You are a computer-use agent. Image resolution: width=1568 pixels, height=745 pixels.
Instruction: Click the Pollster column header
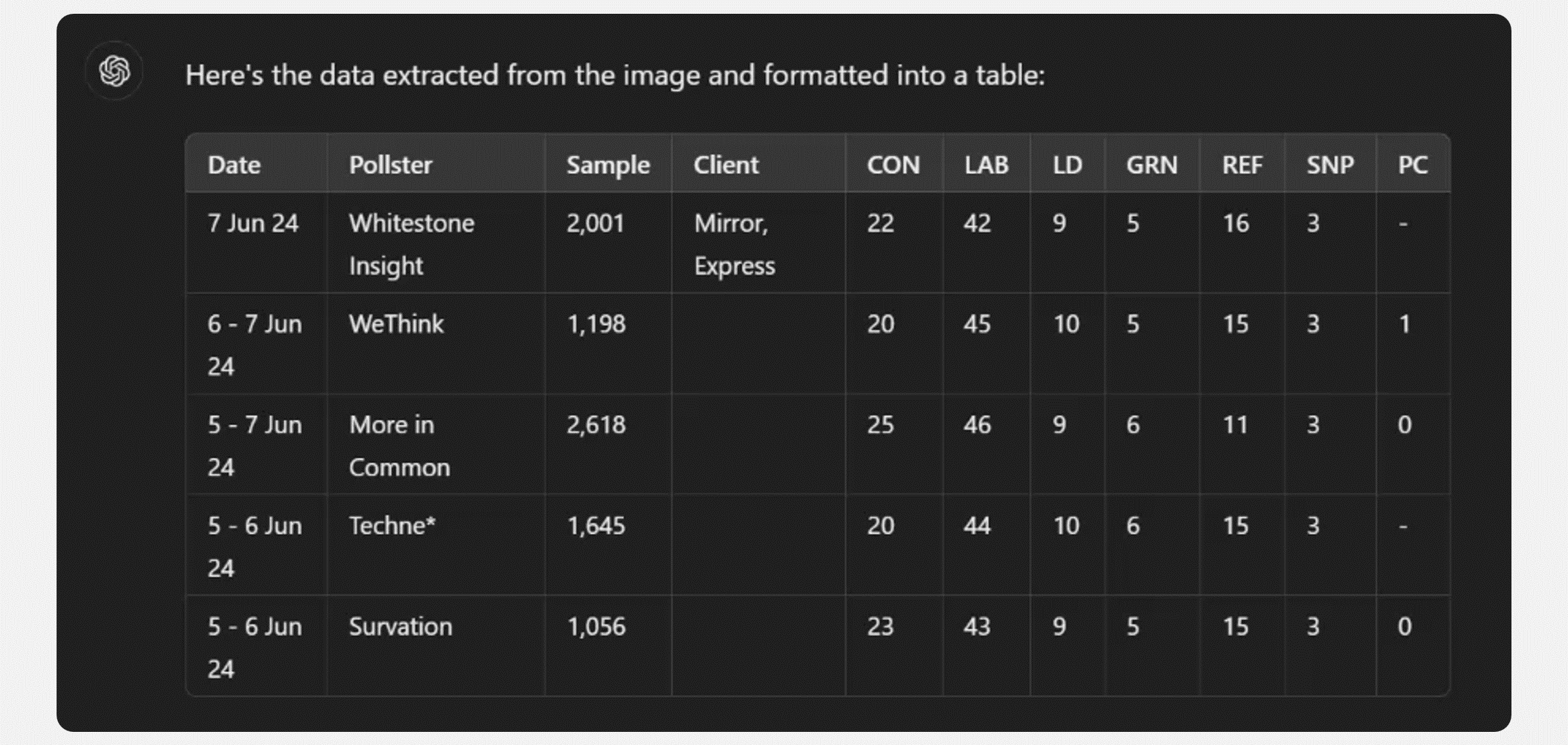(390, 165)
